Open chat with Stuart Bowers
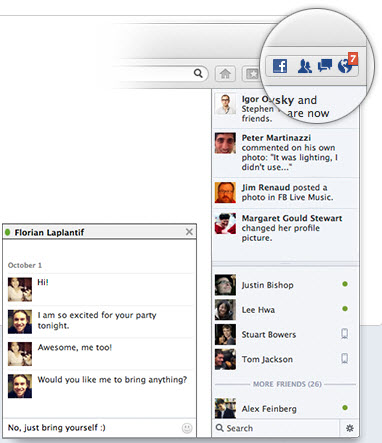The width and height of the screenshot is (382, 443). click(x=286, y=334)
